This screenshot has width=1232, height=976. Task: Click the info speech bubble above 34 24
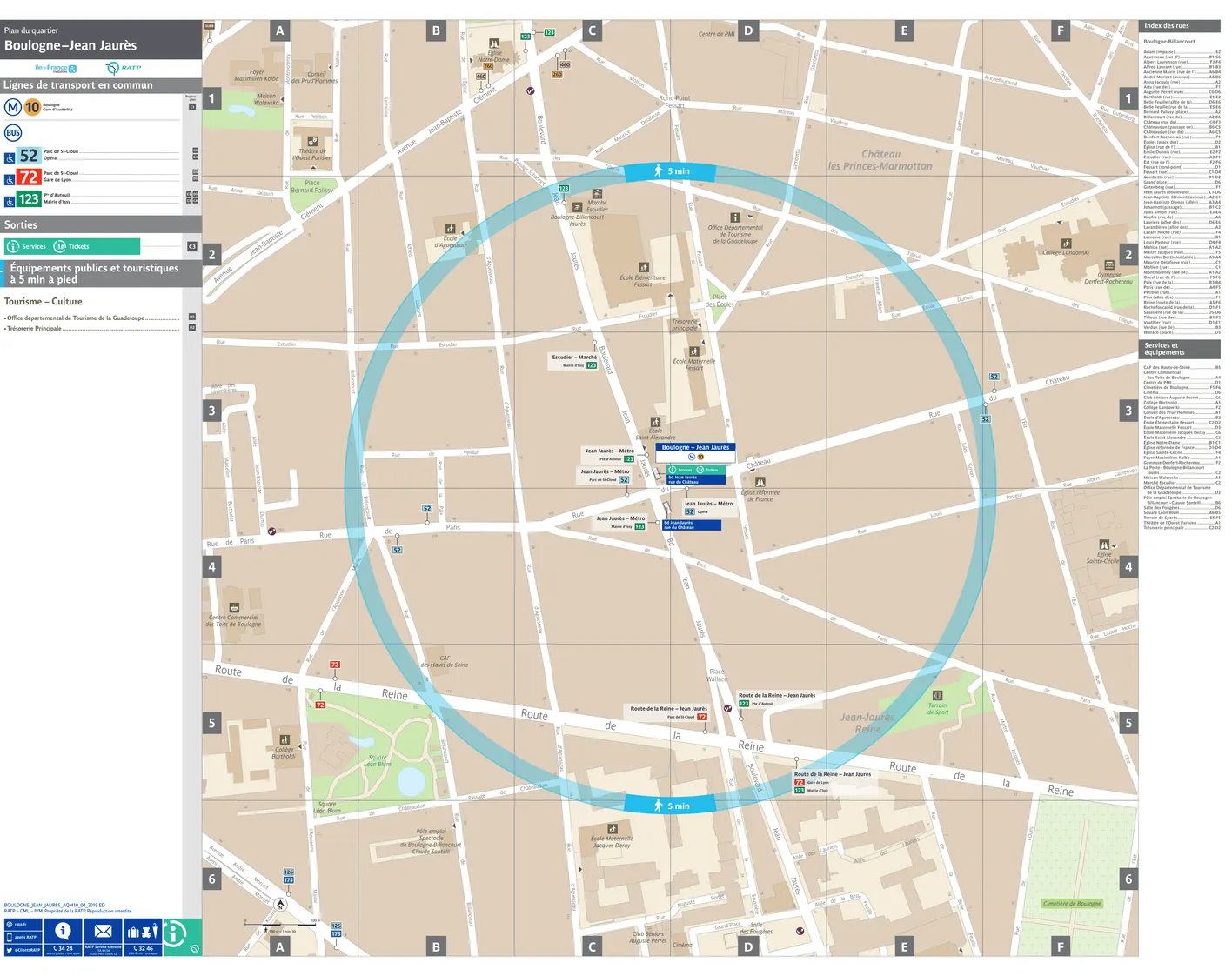(63, 931)
